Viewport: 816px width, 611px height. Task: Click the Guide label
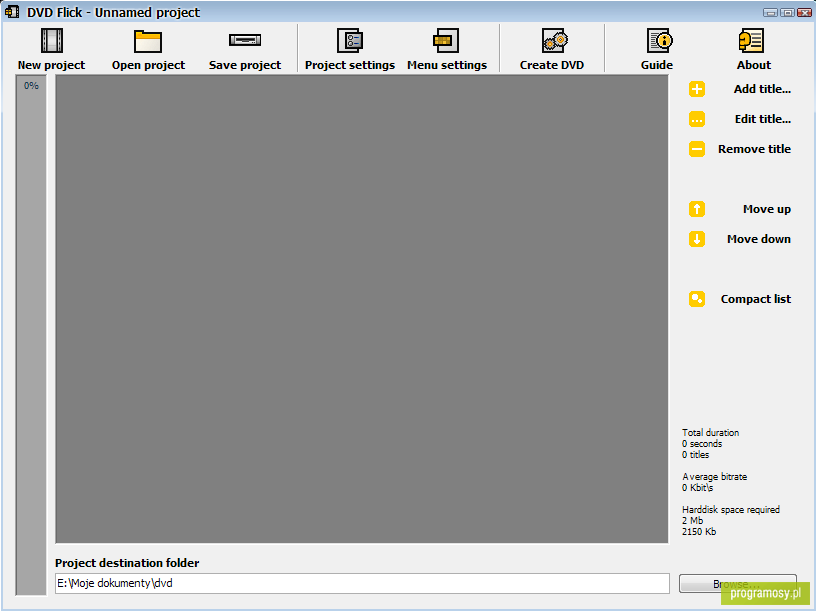coord(657,65)
